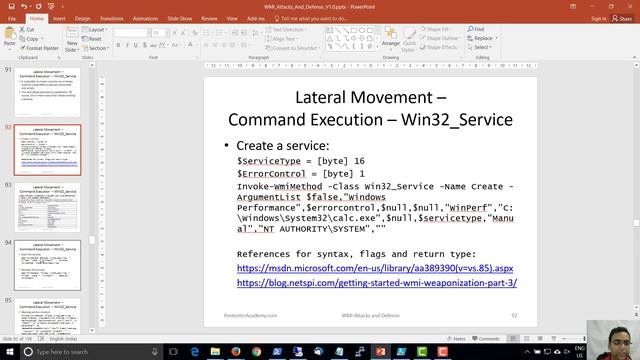
Task: Switch to the Transitions tab
Action: click(x=111, y=18)
